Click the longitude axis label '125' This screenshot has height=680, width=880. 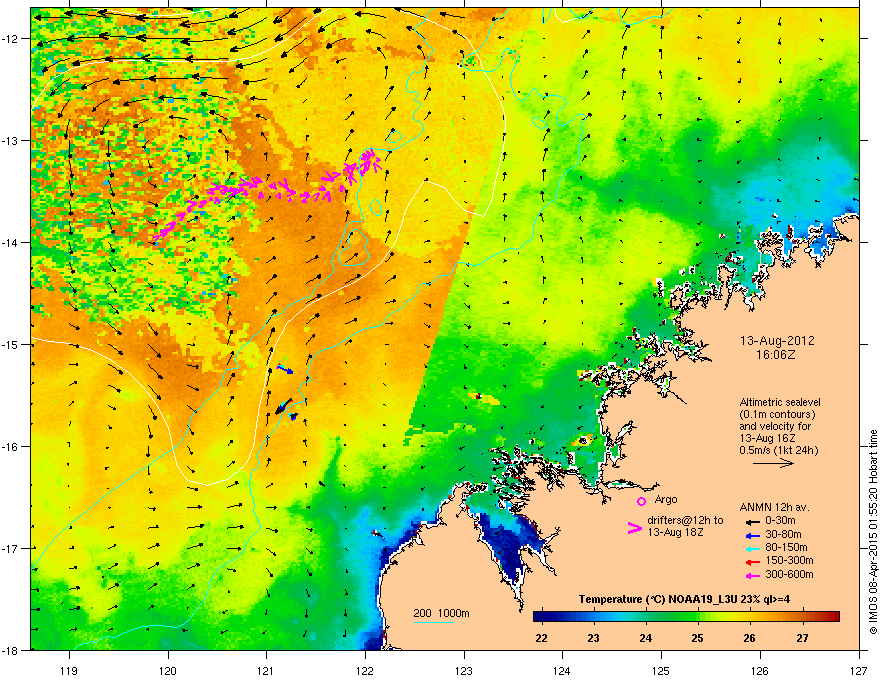pyautogui.click(x=661, y=671)
